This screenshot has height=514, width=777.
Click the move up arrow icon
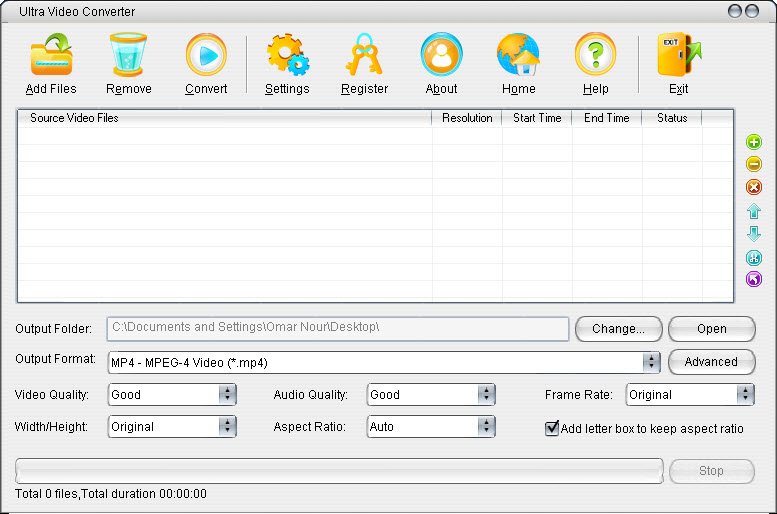pyautogui.click(x=754, y=211)
